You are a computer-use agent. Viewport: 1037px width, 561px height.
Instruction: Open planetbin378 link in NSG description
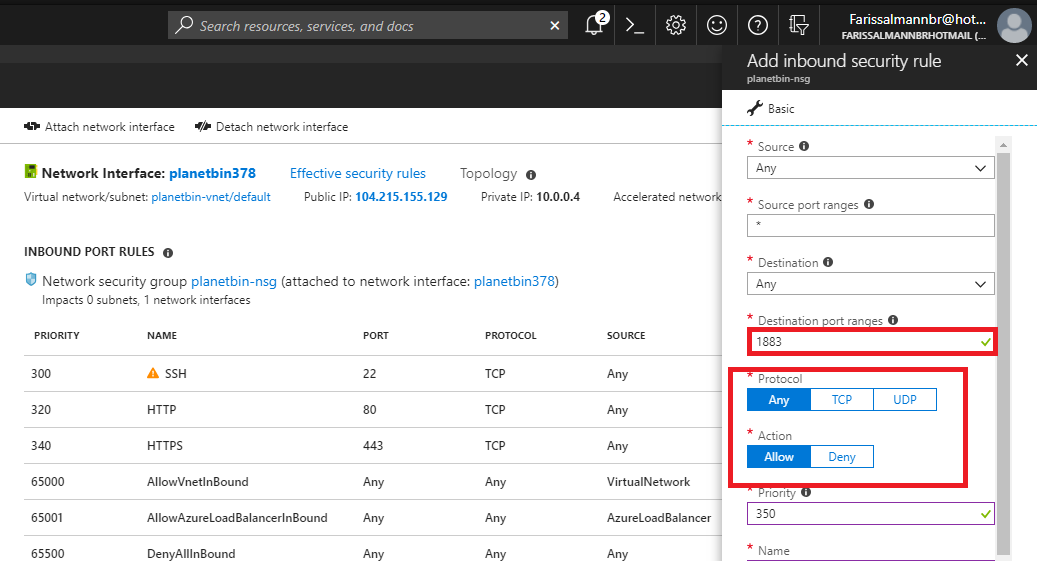click(514, 281)
